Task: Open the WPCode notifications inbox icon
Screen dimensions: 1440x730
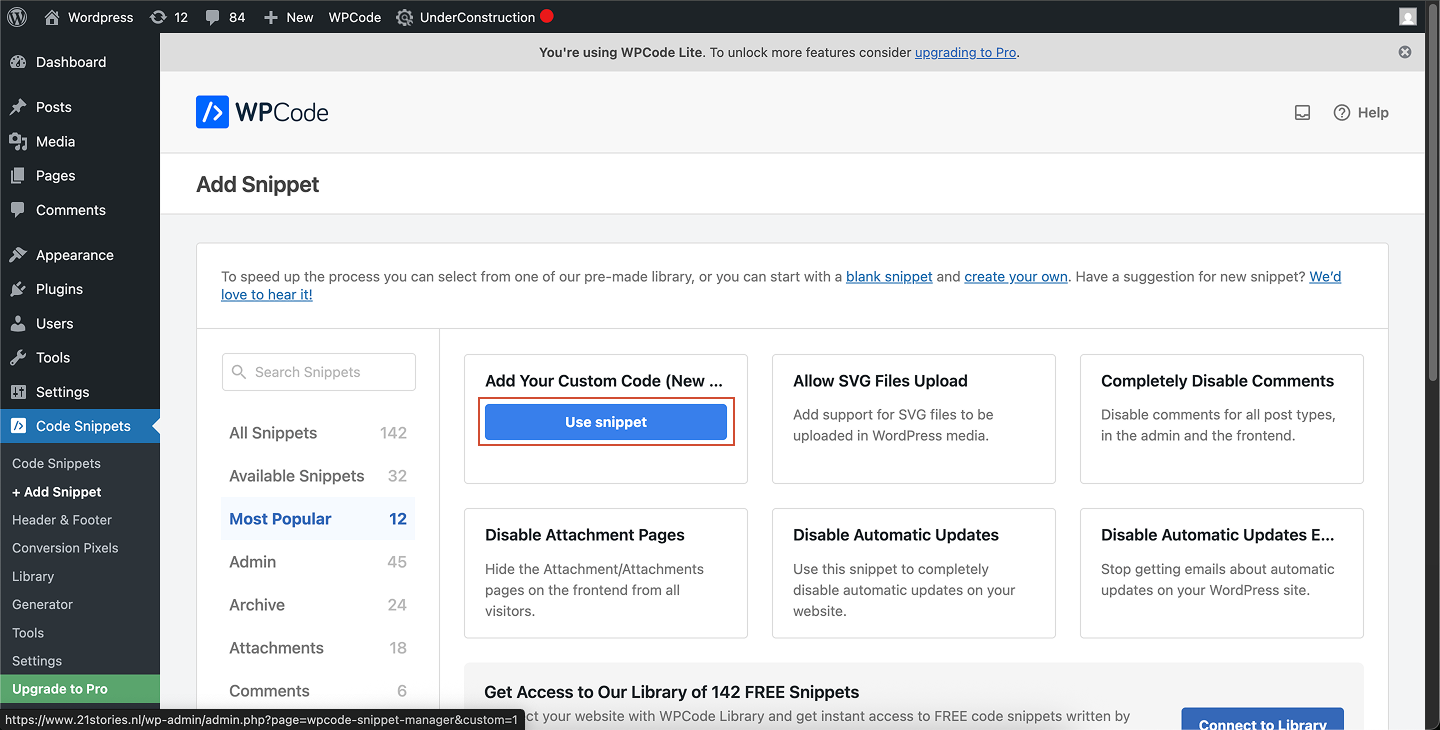Action: click(x=1302, y=112)
